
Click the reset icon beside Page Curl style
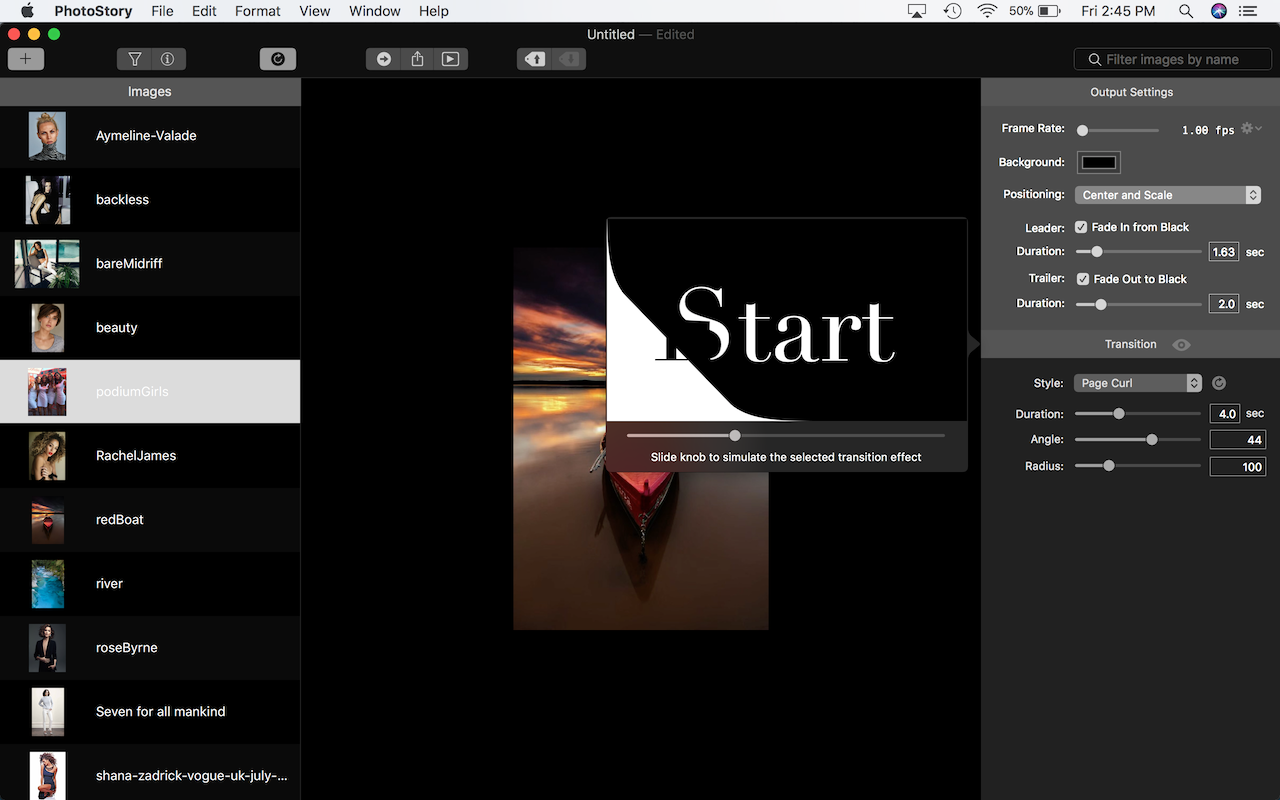[x=1218, y=383]
